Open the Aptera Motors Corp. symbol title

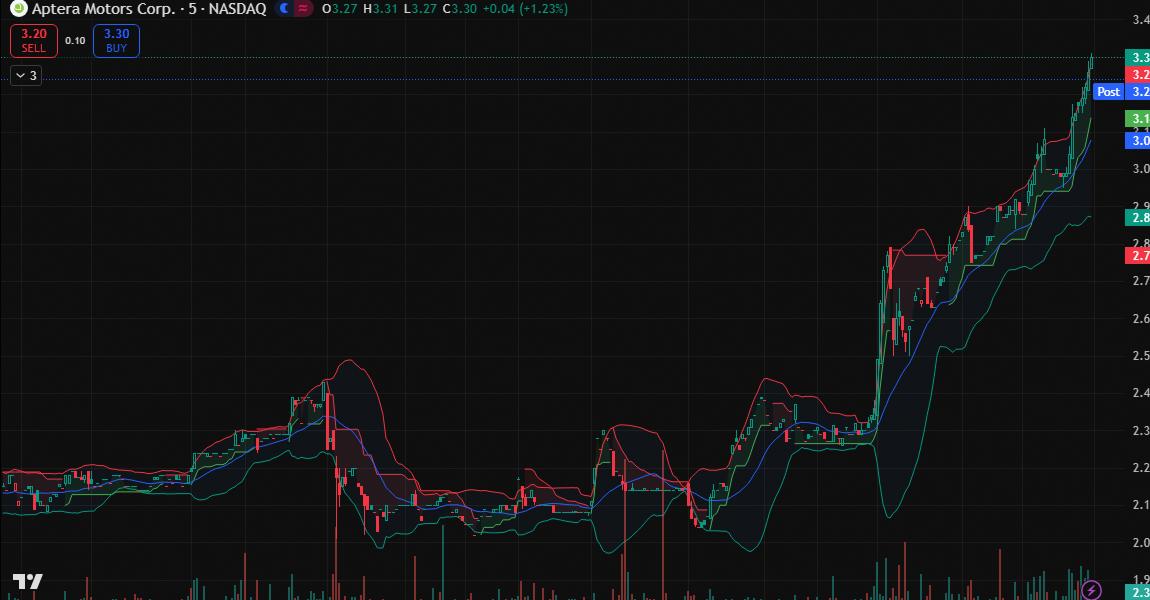(x=103, y=9)
